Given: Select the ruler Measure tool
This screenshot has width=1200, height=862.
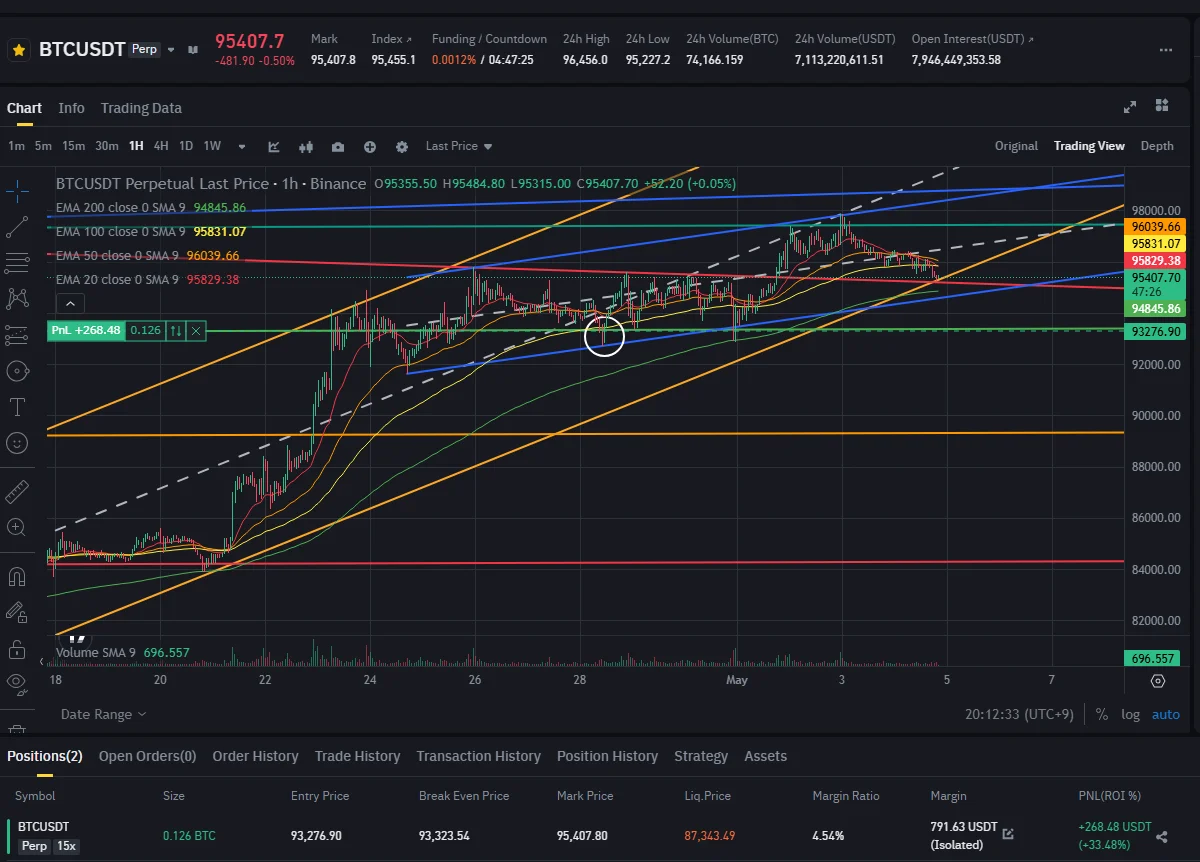Looking at the screenshot, I should (17, 492).
